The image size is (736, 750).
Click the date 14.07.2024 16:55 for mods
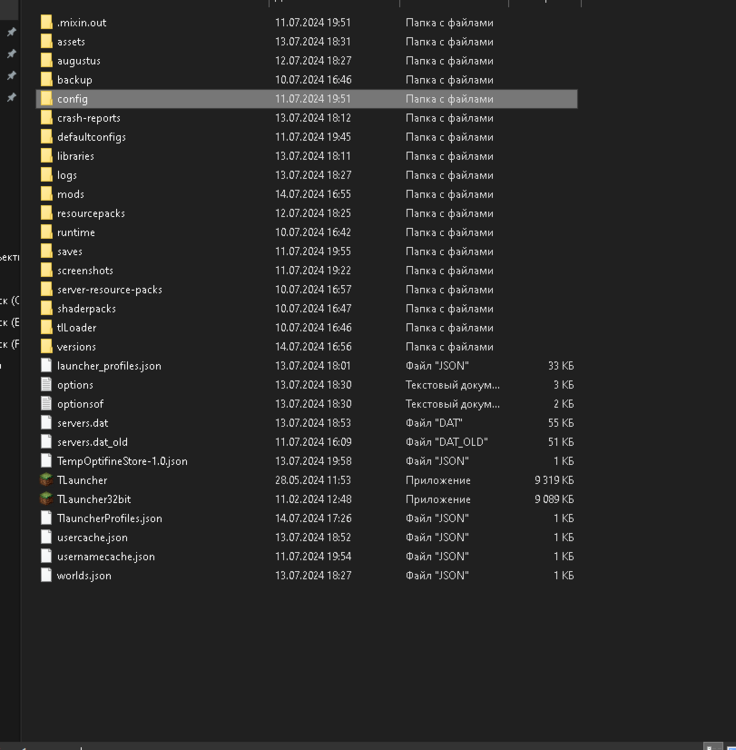tap(313, 194)
